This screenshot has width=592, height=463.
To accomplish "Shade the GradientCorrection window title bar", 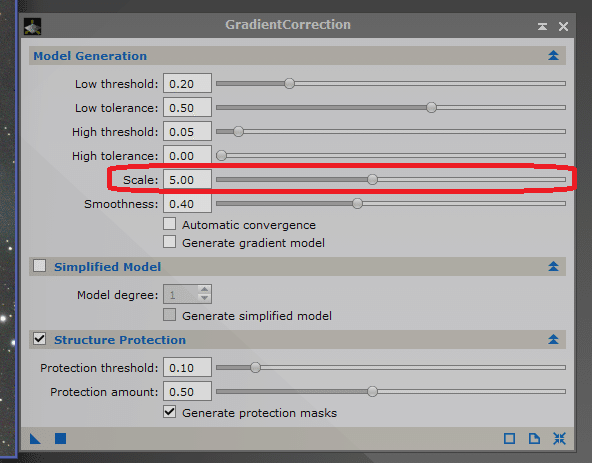I will (543, 26).
